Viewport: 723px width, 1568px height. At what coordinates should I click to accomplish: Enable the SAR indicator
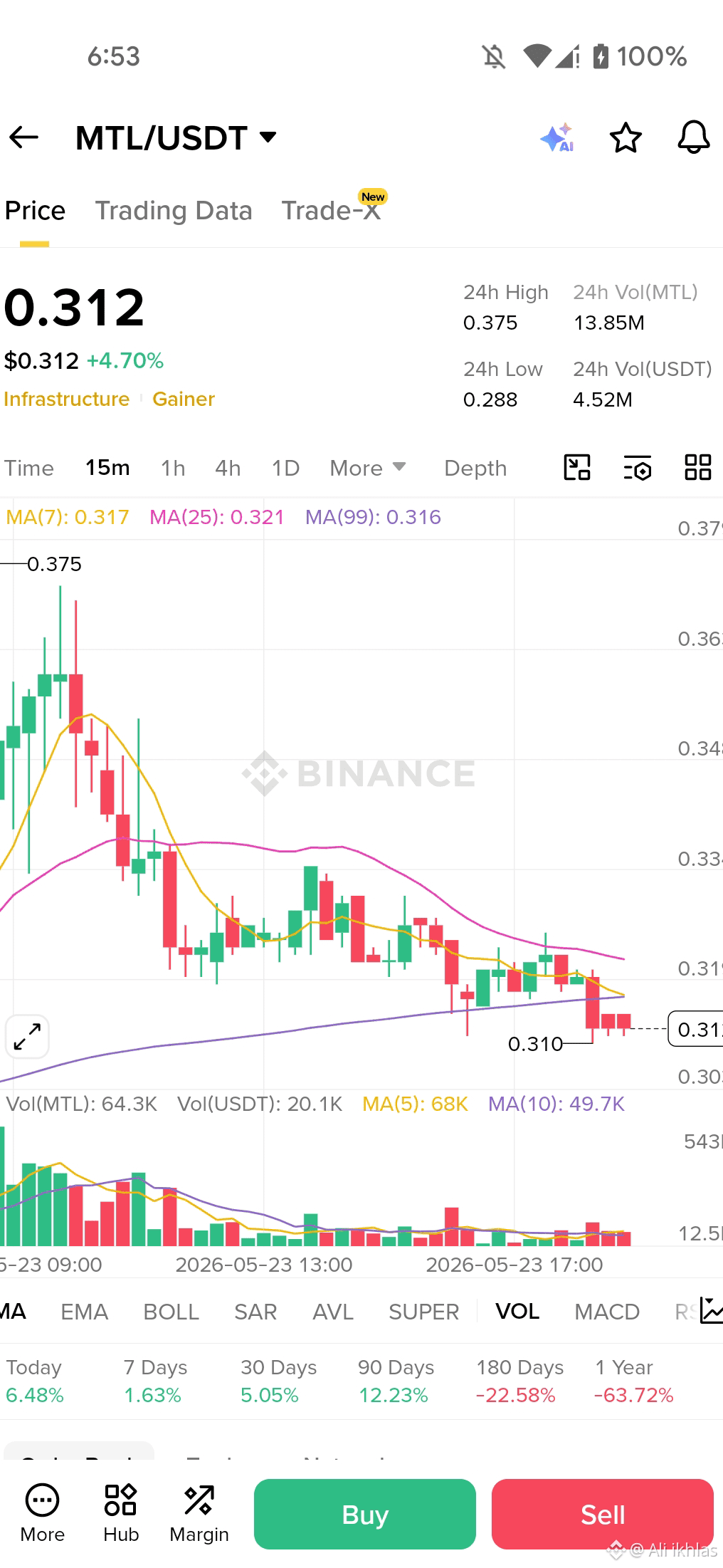pyautogui.click(x=255, y=1312)
